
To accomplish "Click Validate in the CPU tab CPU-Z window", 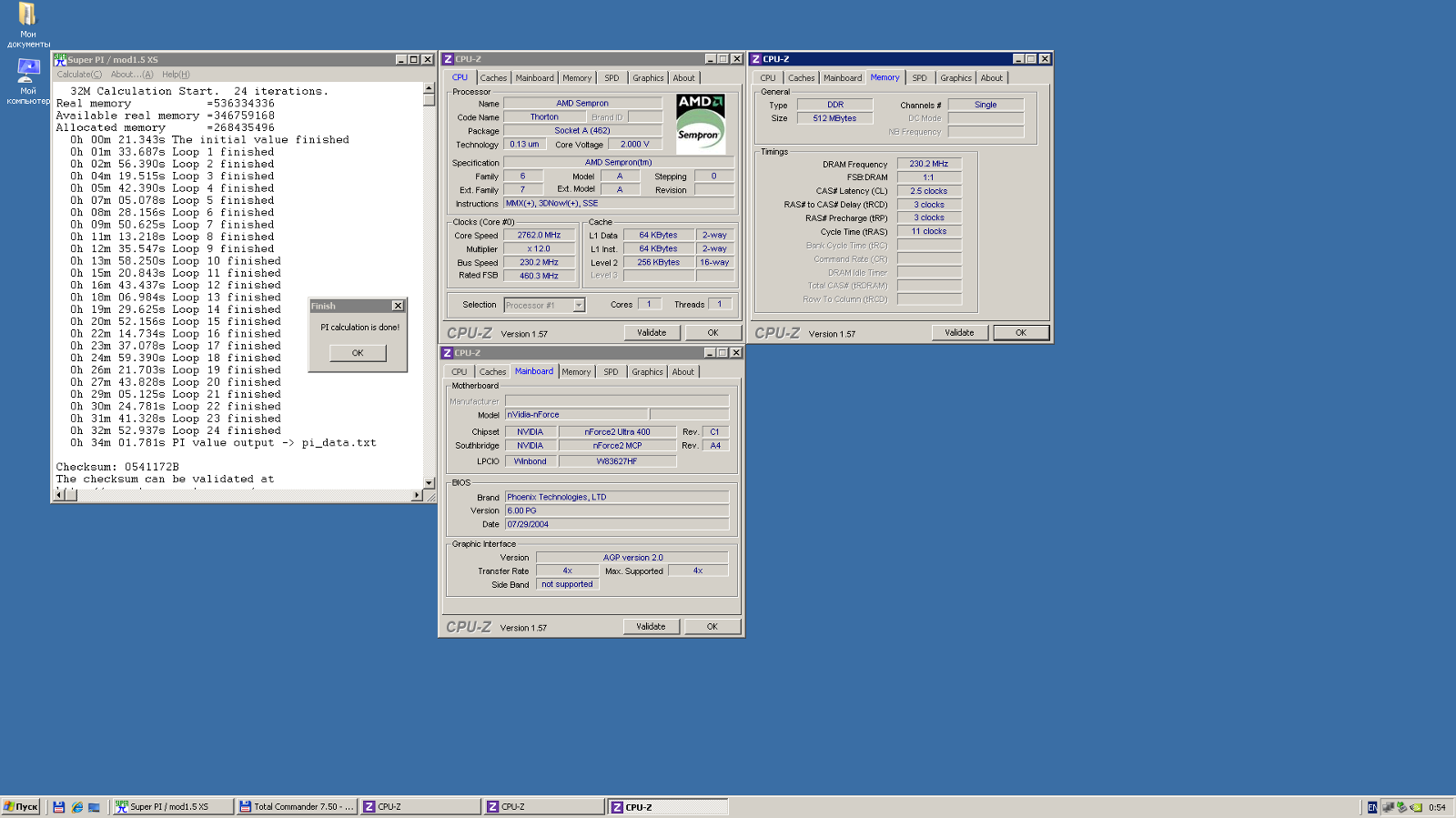I will [652, 333].
